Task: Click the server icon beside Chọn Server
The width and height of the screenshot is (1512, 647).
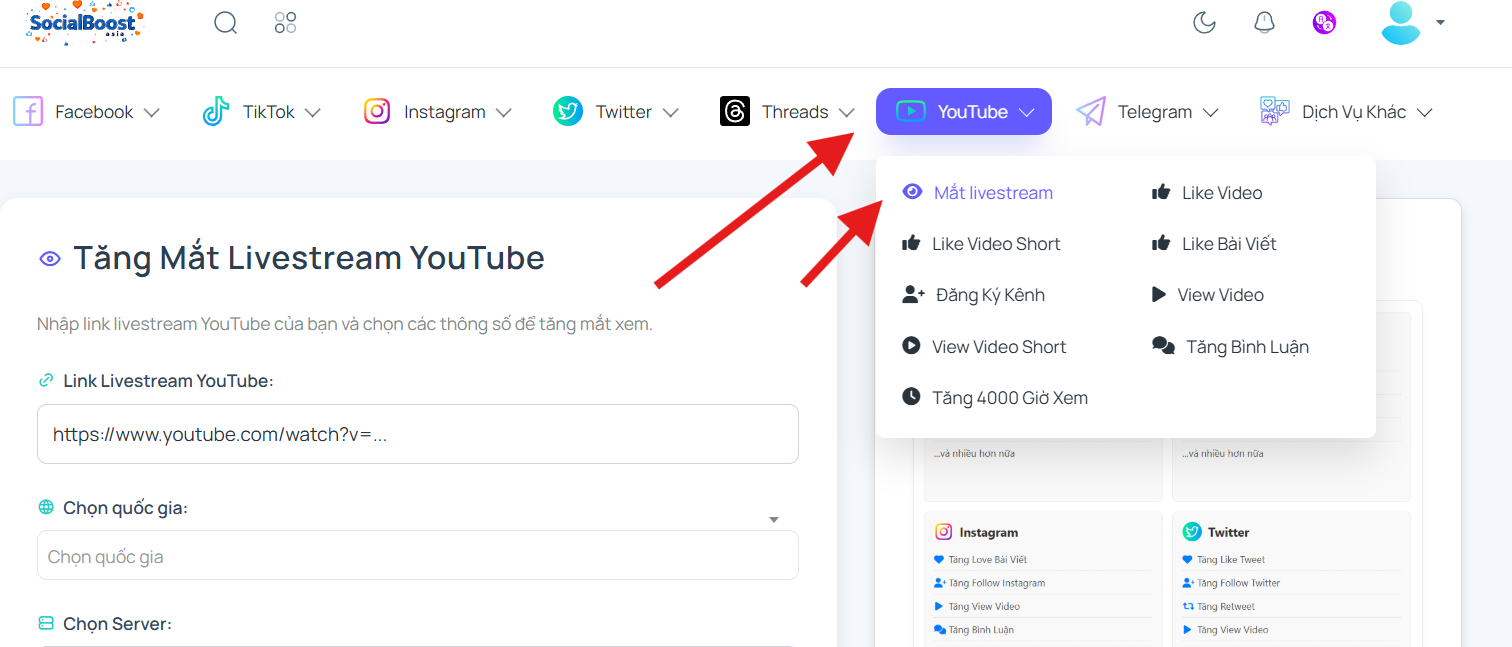Action: pyautogui.click(x=46, y=623)
